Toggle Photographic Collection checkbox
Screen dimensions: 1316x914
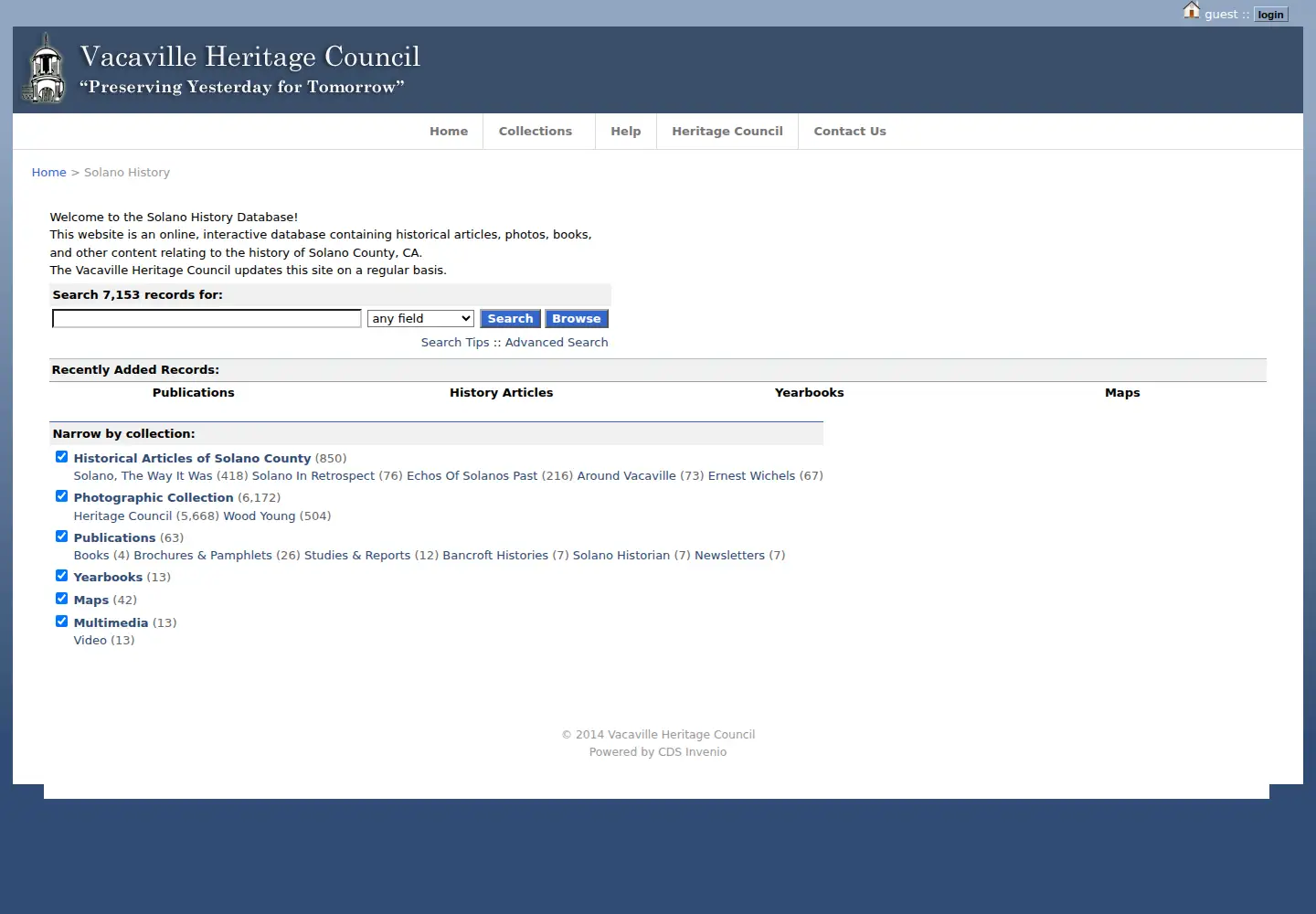[61, 496]
